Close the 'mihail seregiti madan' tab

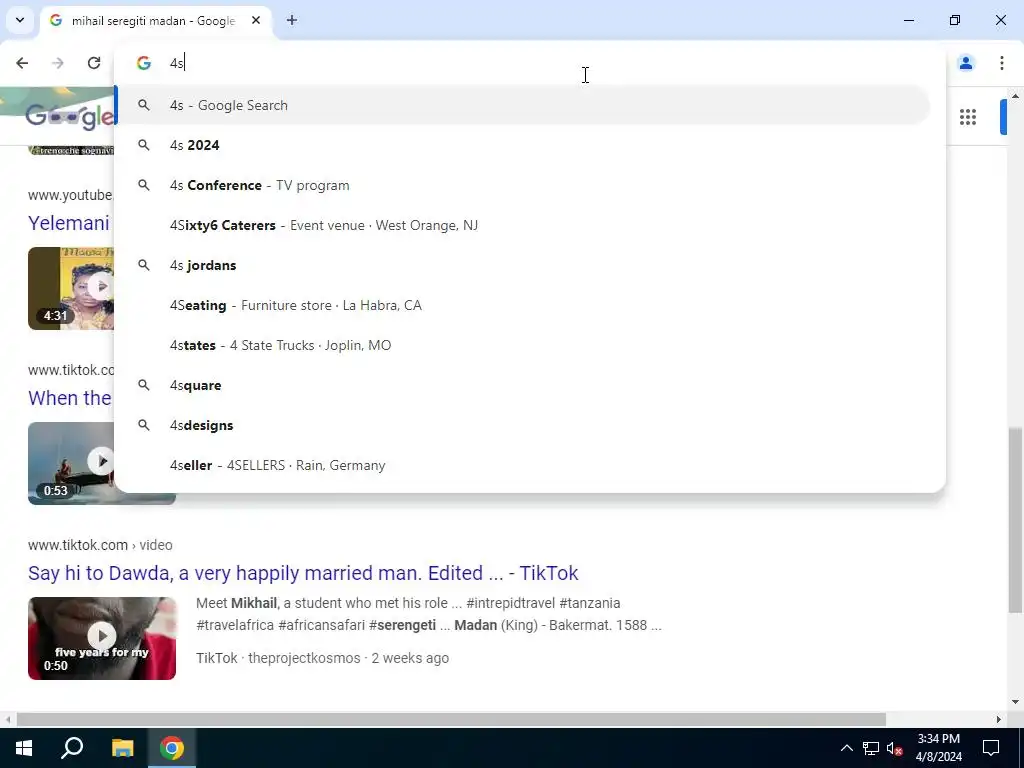click(x=256, y=20)
